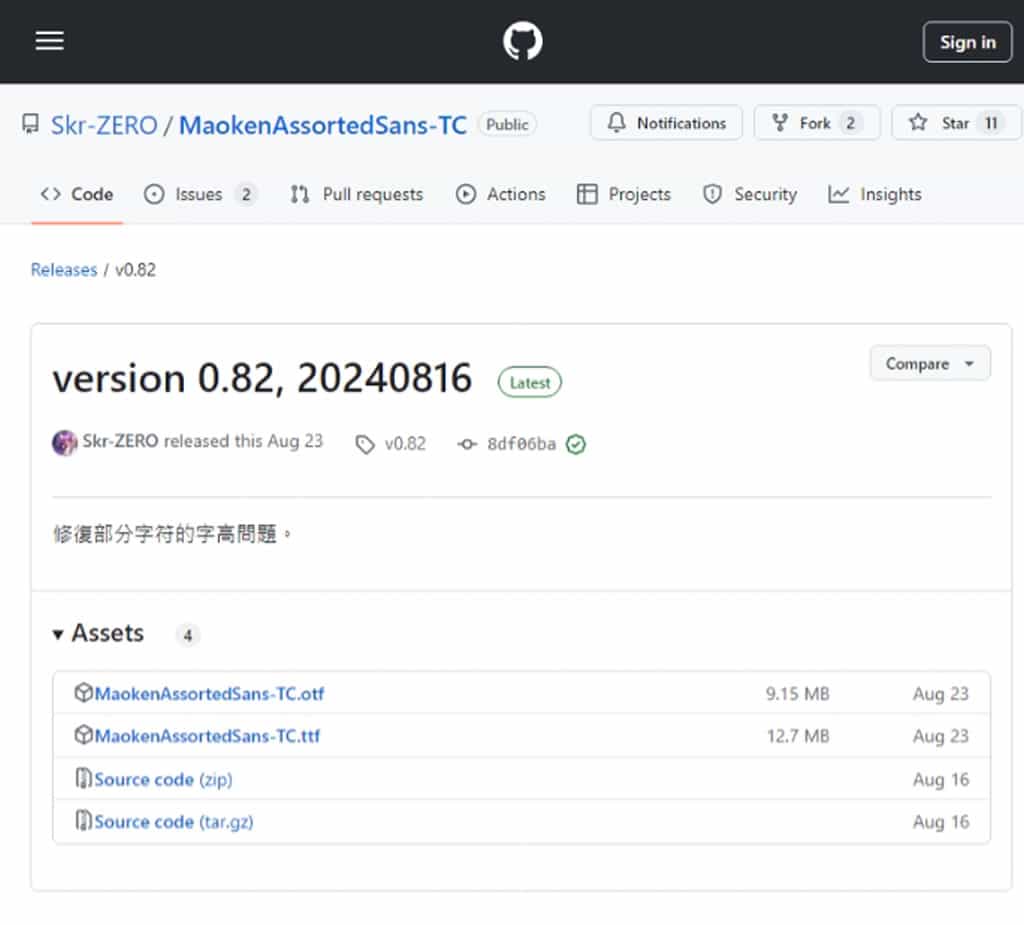Switch to the Projects tab
This screenshot has width=1024, height=925.
[x=624, y=194]
